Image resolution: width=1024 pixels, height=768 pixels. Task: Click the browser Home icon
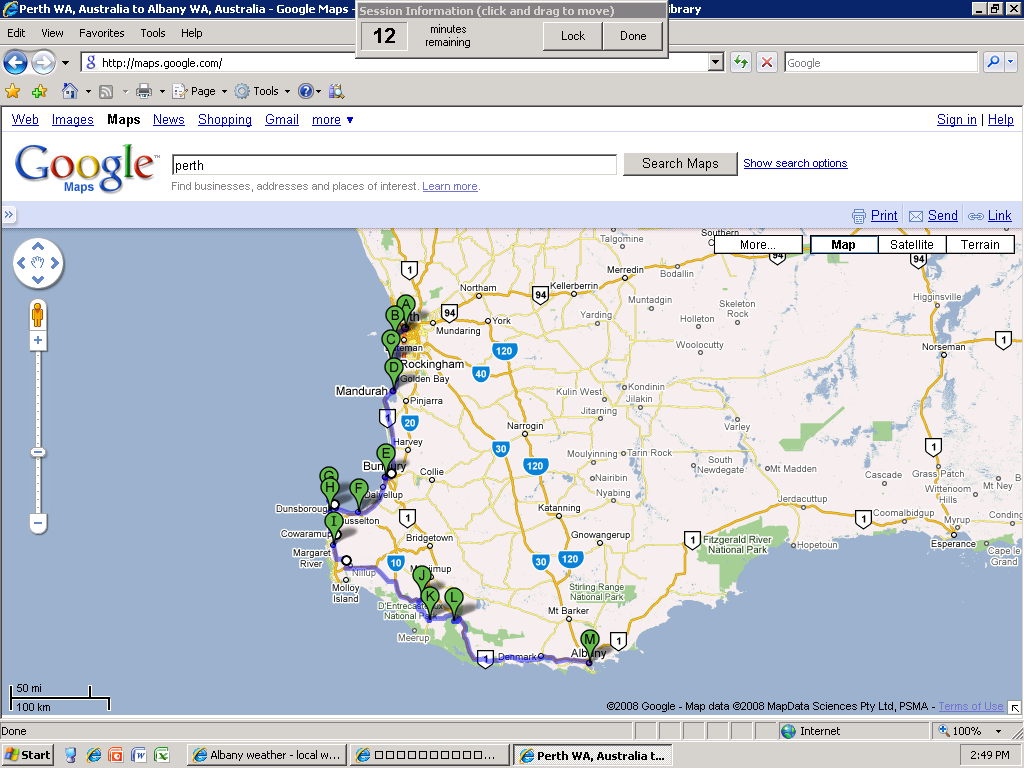pyautogui.click(x=70, y=91)
